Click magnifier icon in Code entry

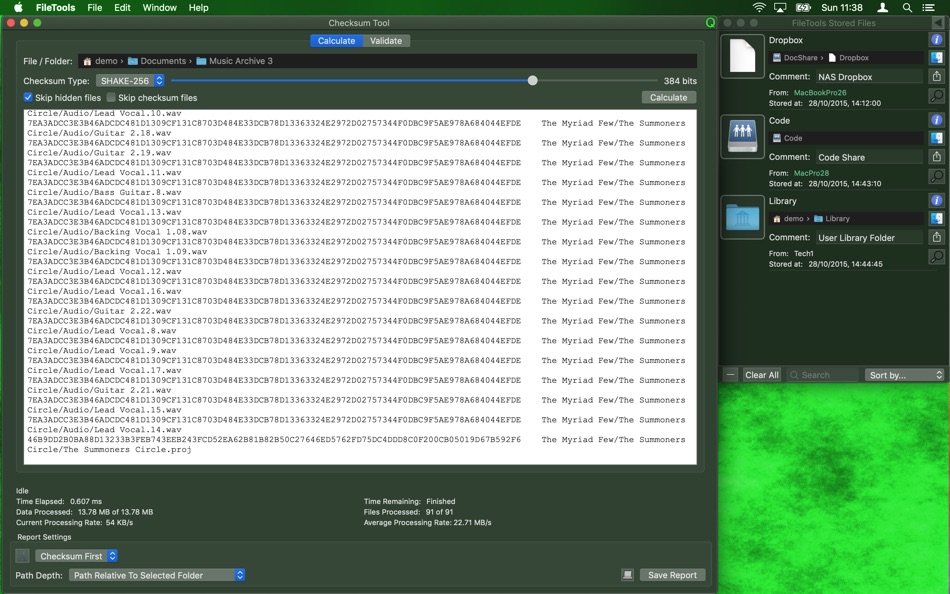pyautogui.click(x=936, y=176)
